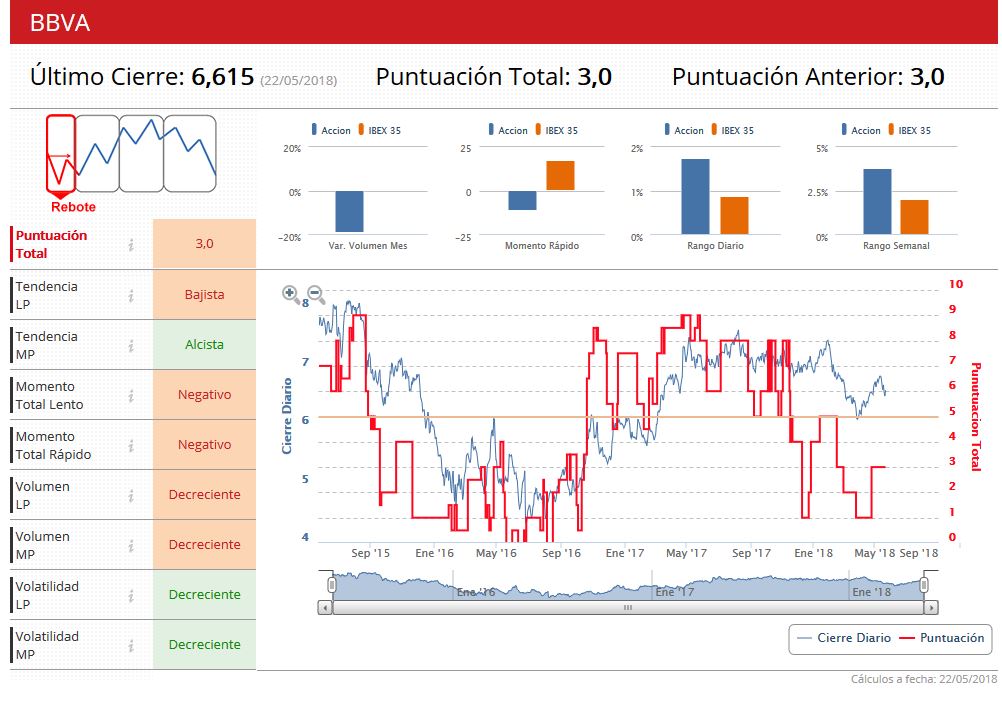1002x706 pixels.
Task: Toggle Accion legend in Rango Diario chart
Action: 684,130
